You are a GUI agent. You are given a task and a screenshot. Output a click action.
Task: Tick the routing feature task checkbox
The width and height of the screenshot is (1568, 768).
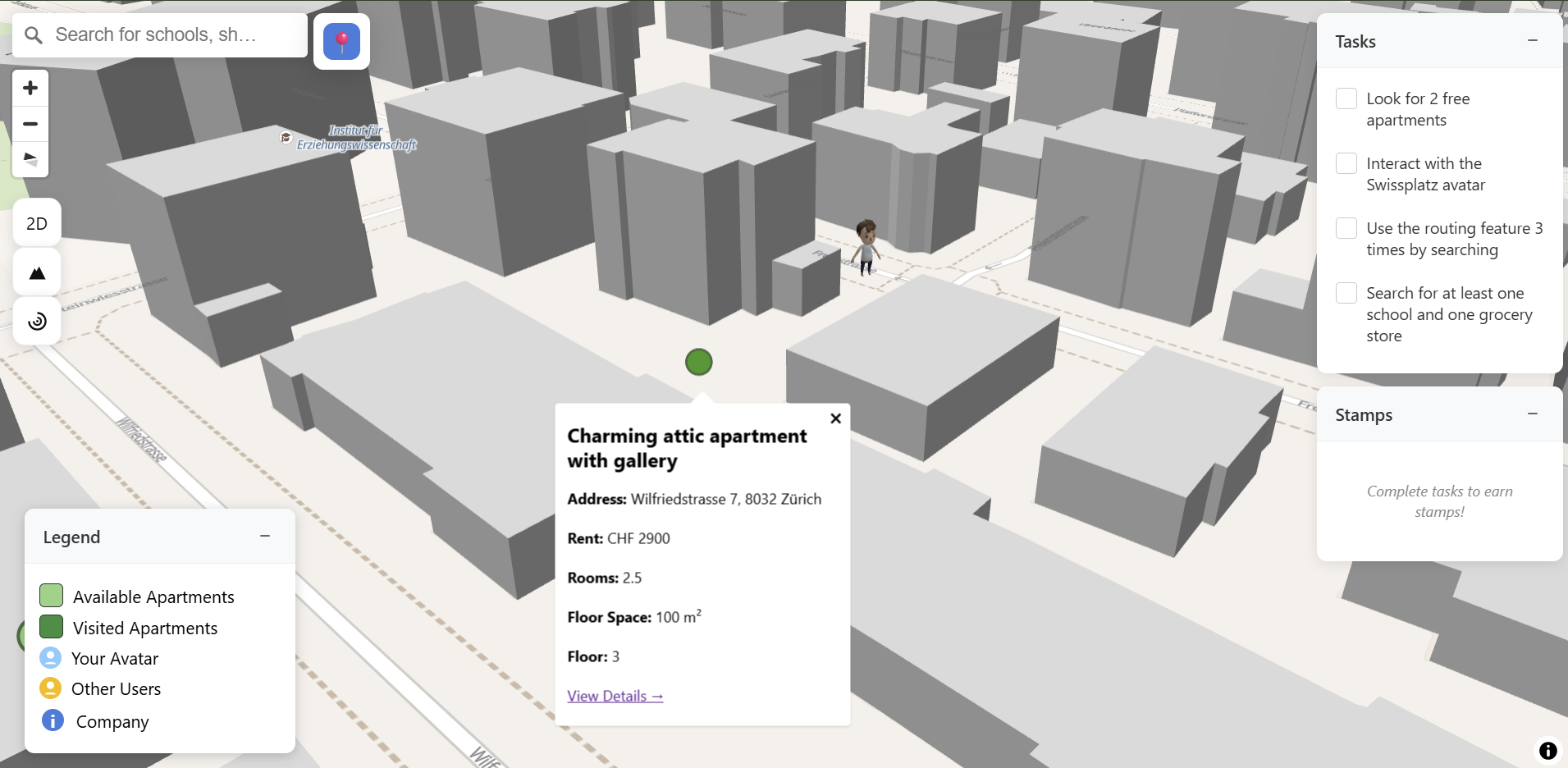[1346, 228]
